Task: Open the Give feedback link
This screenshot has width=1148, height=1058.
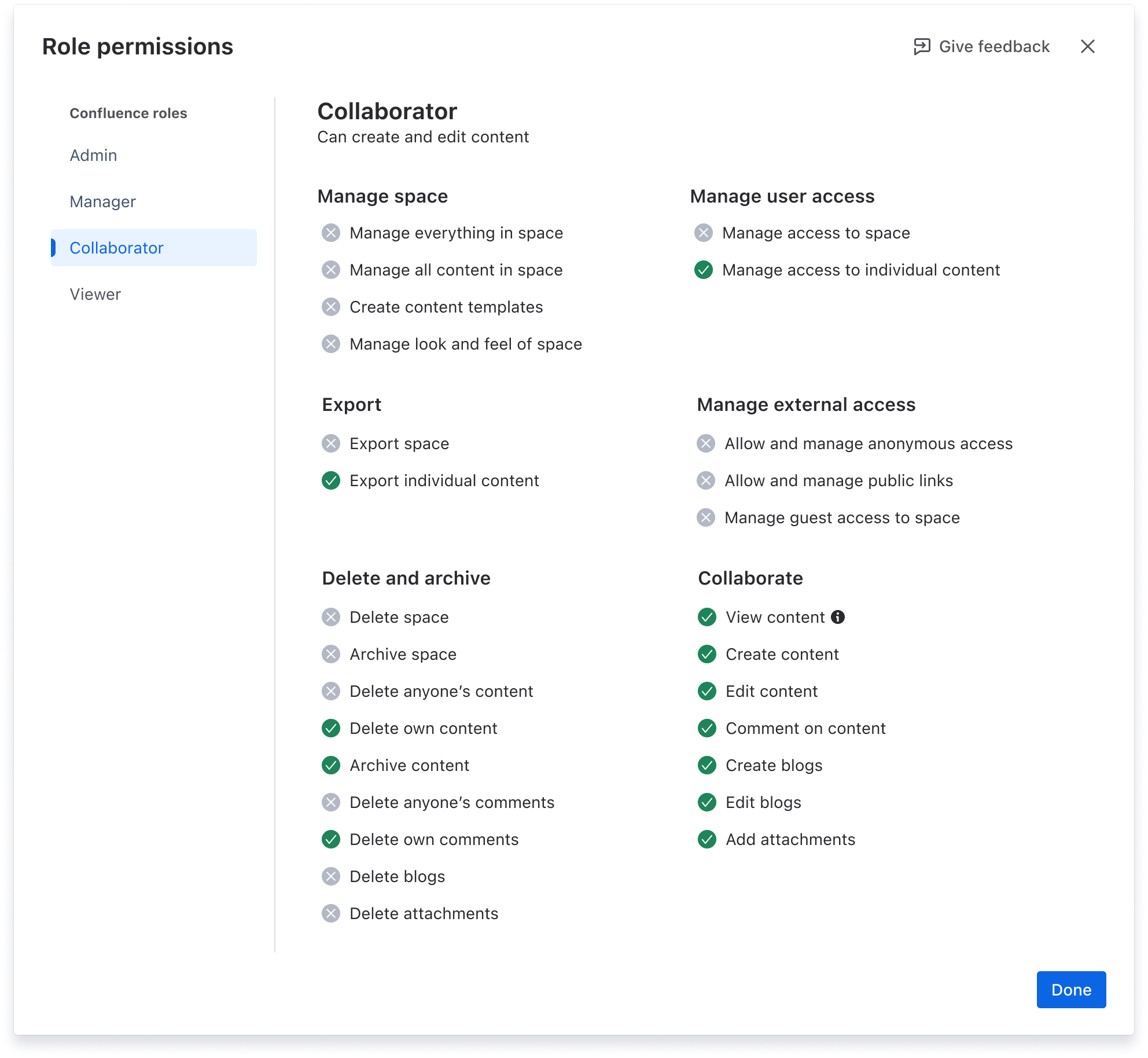Action: pos(994,46)
